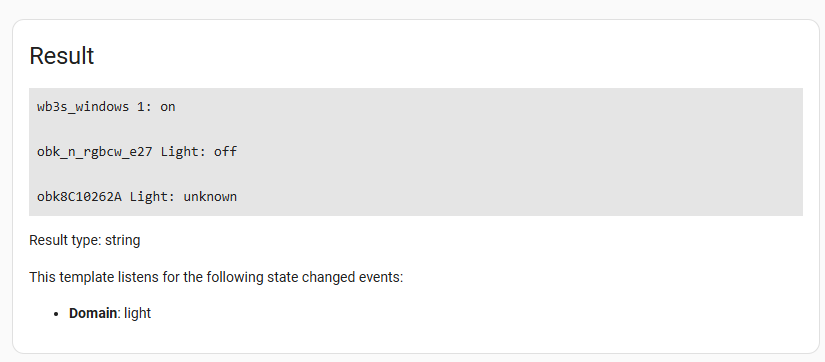This screenshot has height=362, width=825.
Task: Click 'Light:' label in second output line
Action: point(184,152)
